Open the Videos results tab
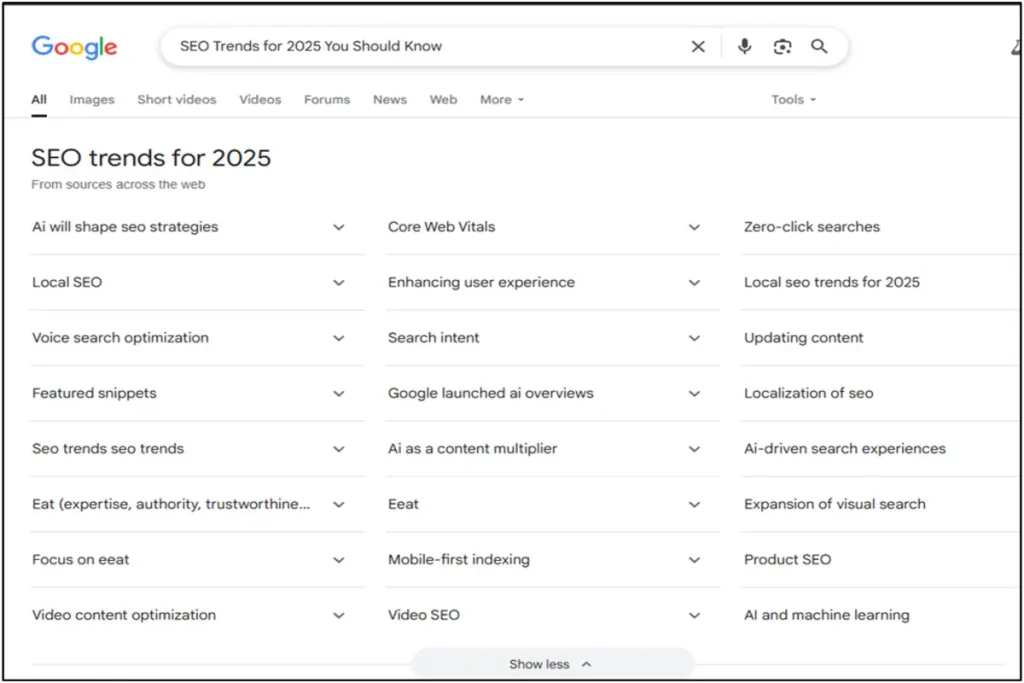 coord(259,99)
